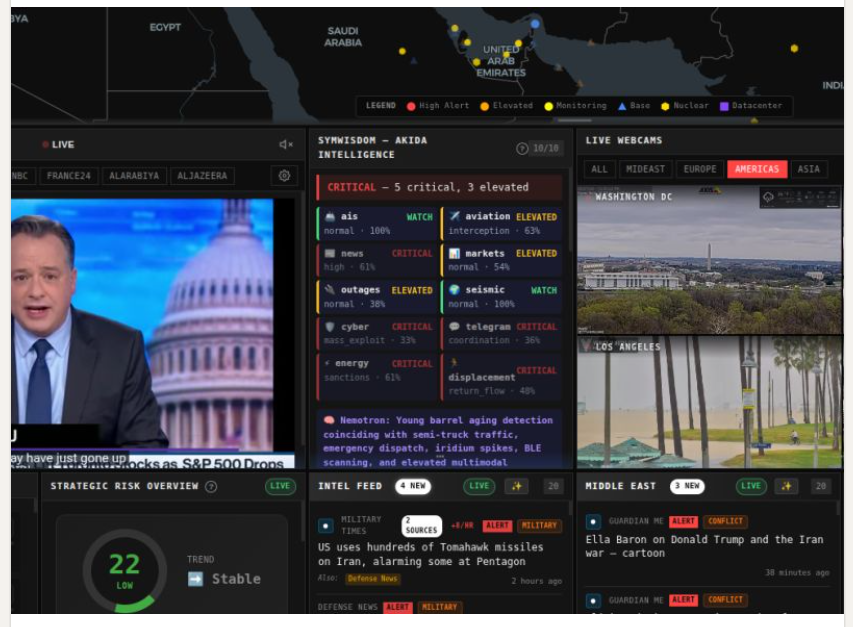Unmute the live news stream speaker icon

[x=286, y=144]
